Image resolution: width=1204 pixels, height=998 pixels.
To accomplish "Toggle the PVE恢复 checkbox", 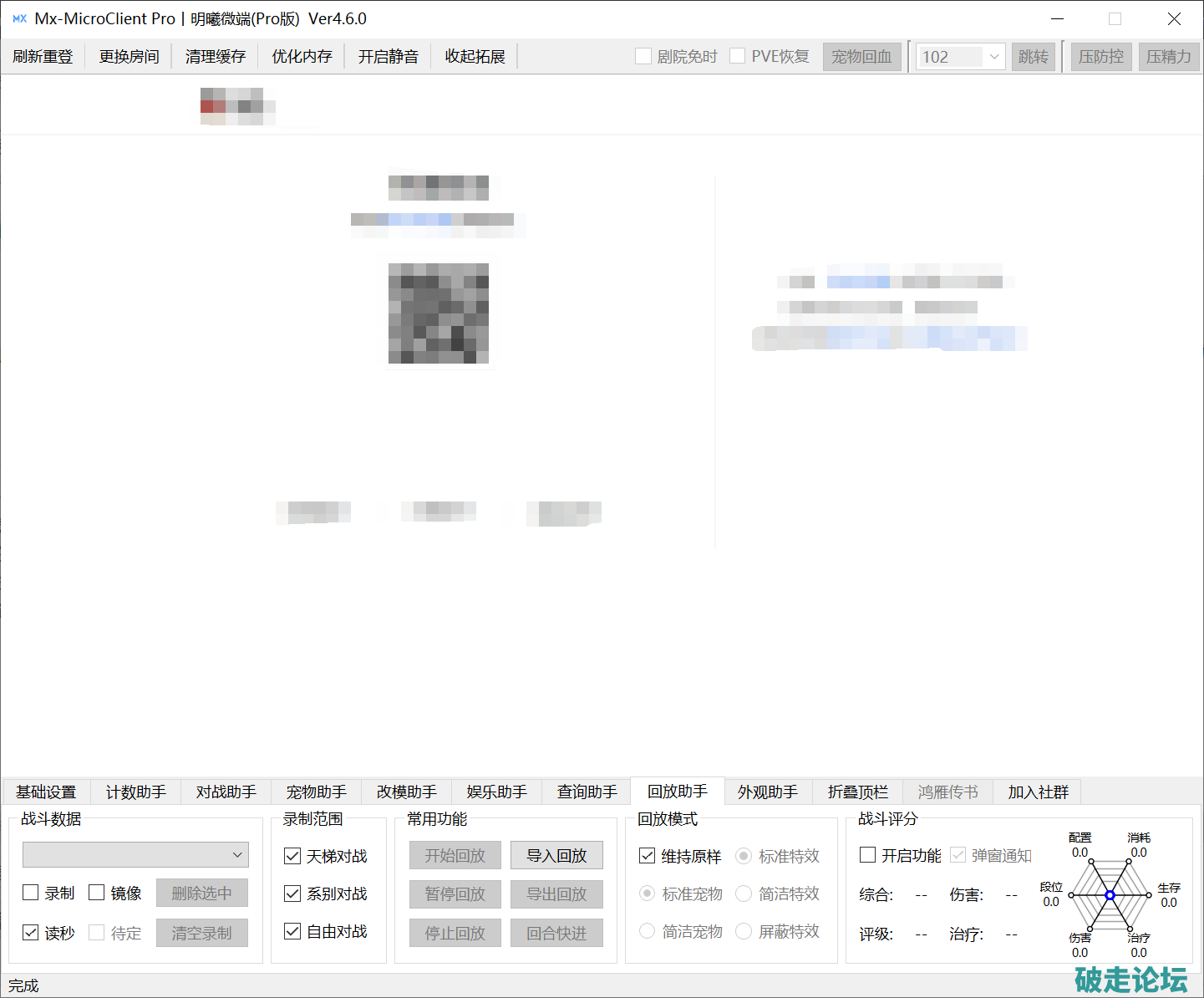I will (x=738, y=56).
